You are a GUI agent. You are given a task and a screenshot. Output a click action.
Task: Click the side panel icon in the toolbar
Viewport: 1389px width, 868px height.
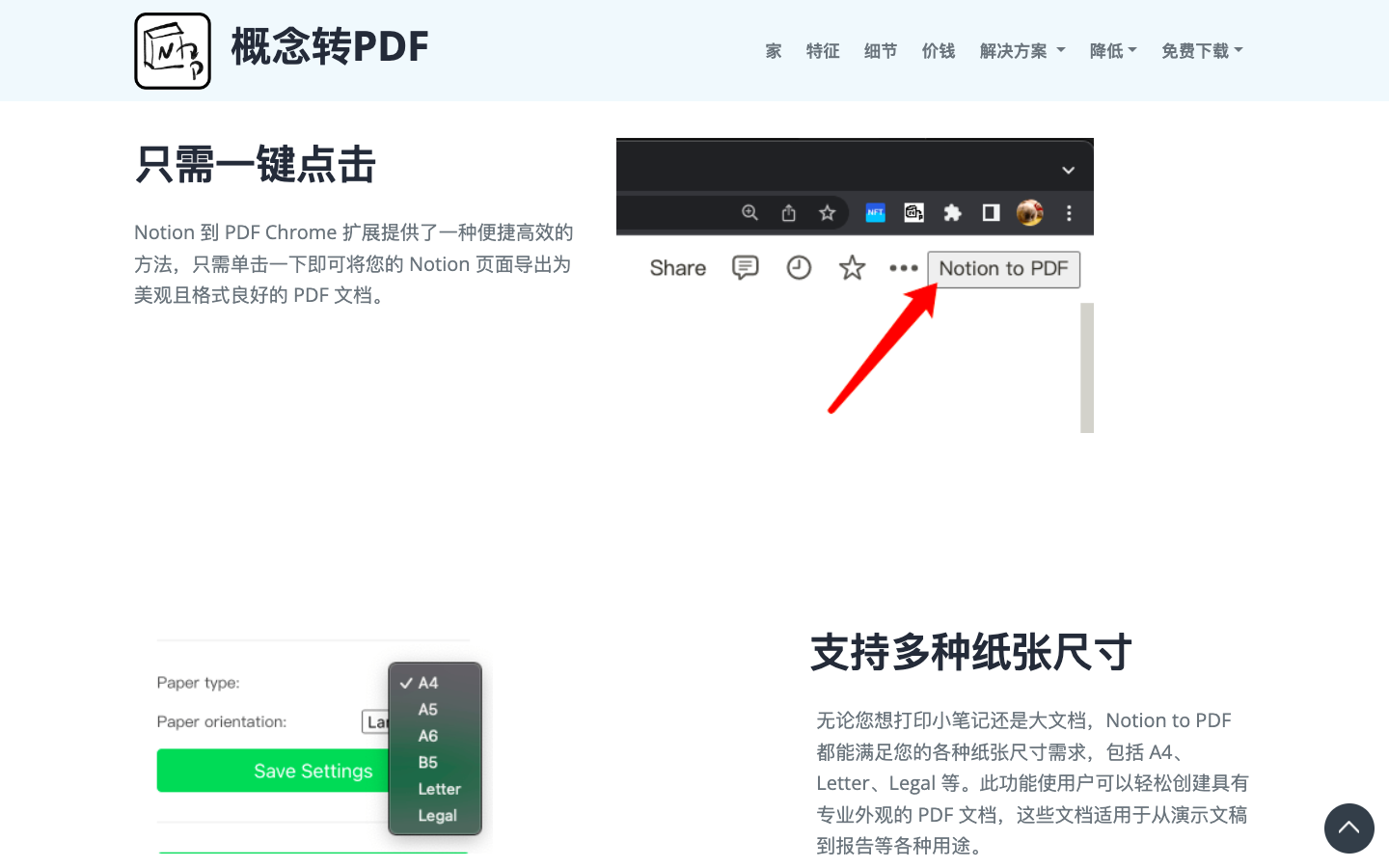[991, 213]
